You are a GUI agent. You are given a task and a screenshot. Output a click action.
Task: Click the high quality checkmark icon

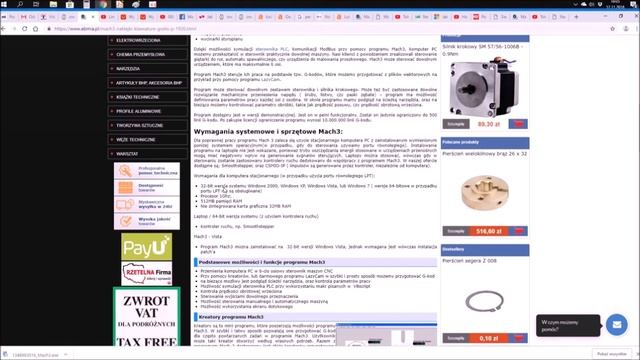click(125, 221)
